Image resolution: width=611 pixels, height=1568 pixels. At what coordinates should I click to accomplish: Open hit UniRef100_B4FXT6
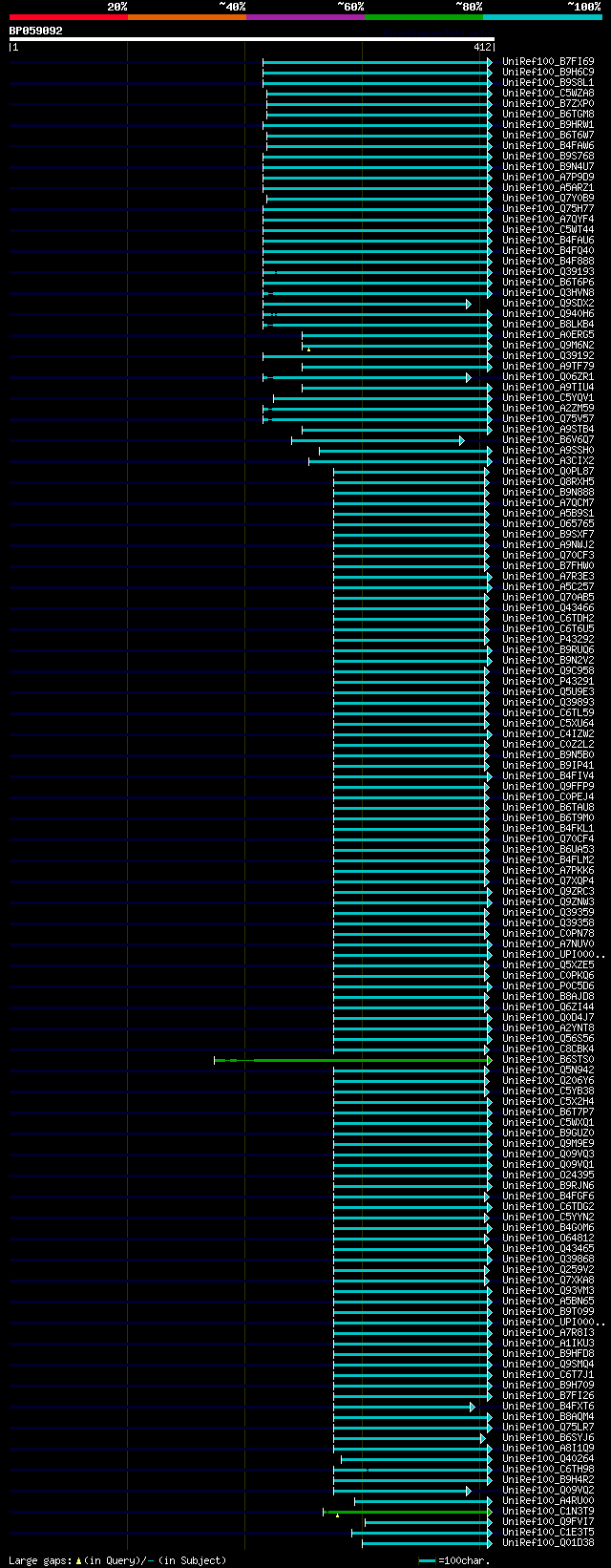tap(548, 1406)
